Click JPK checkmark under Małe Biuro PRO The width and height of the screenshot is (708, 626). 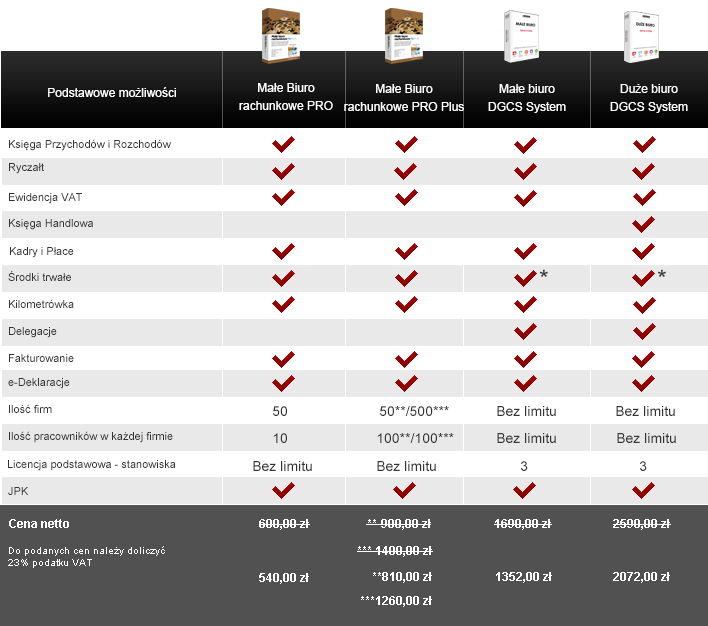[283, 491]
